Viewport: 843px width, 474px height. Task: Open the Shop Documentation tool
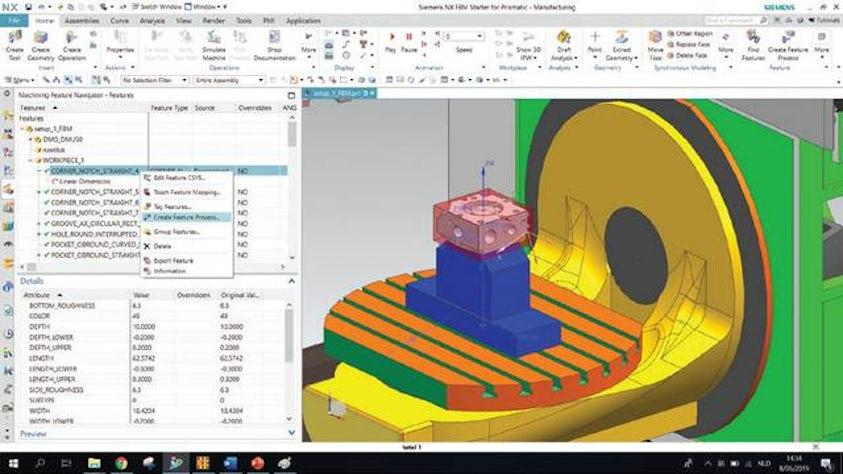tap(274, 44)
